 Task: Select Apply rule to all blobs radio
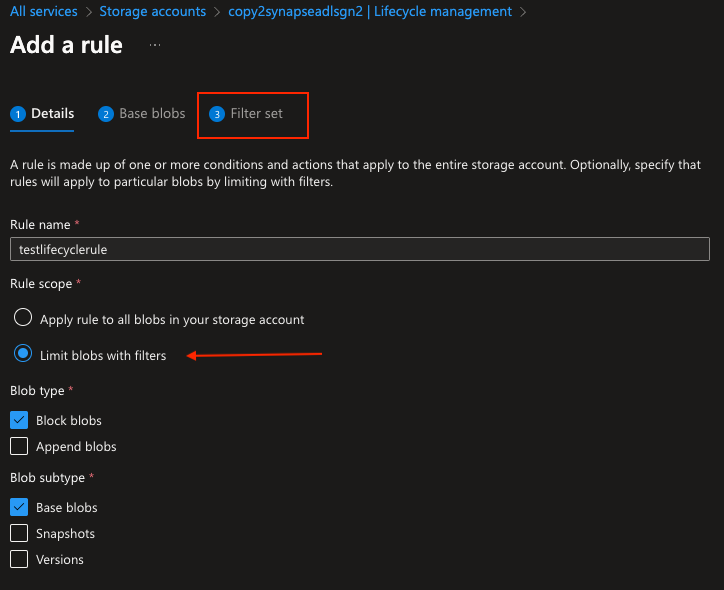click(23, 318)
